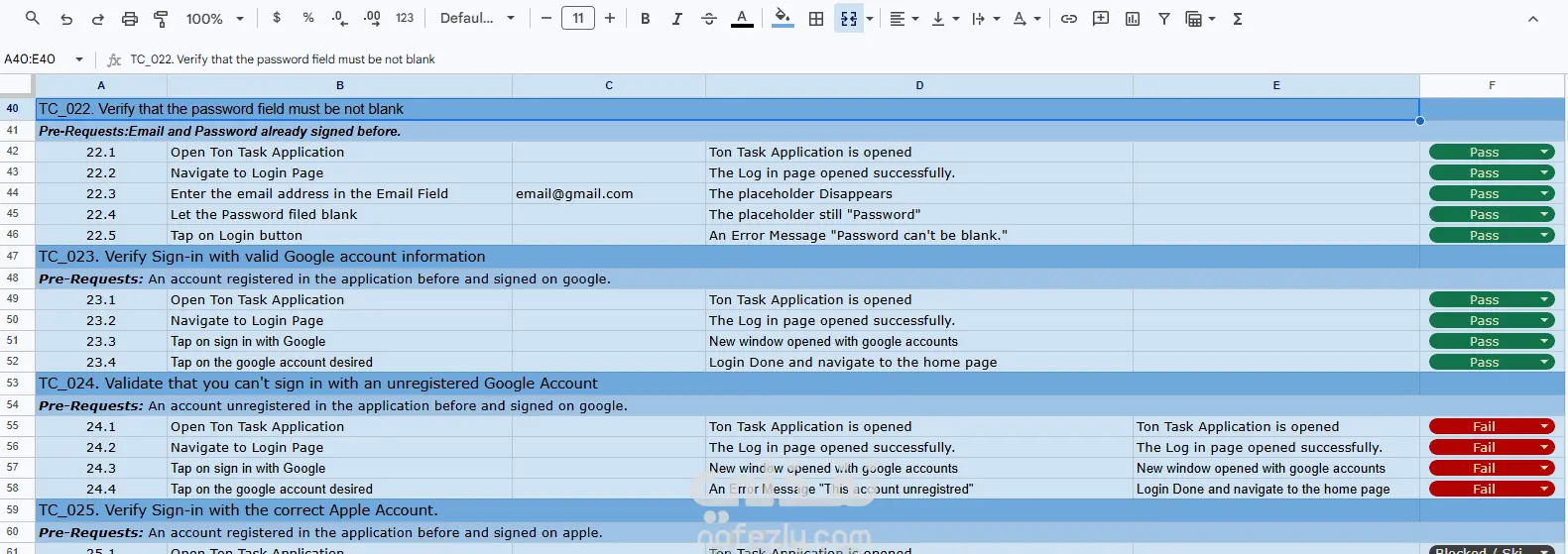Open the Pass dropdown for step 22.5
Screen dimensions: 1568x554
(1492, 235)
